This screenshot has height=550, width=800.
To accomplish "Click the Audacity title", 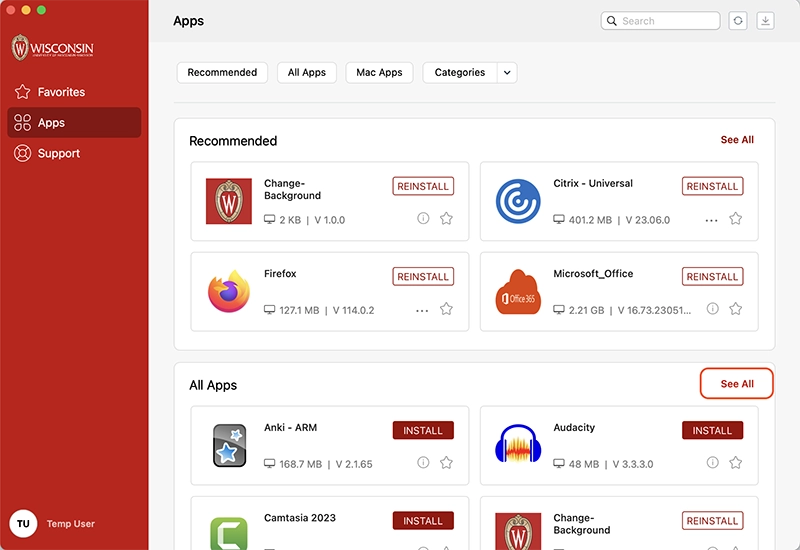I will click(574, 428).
